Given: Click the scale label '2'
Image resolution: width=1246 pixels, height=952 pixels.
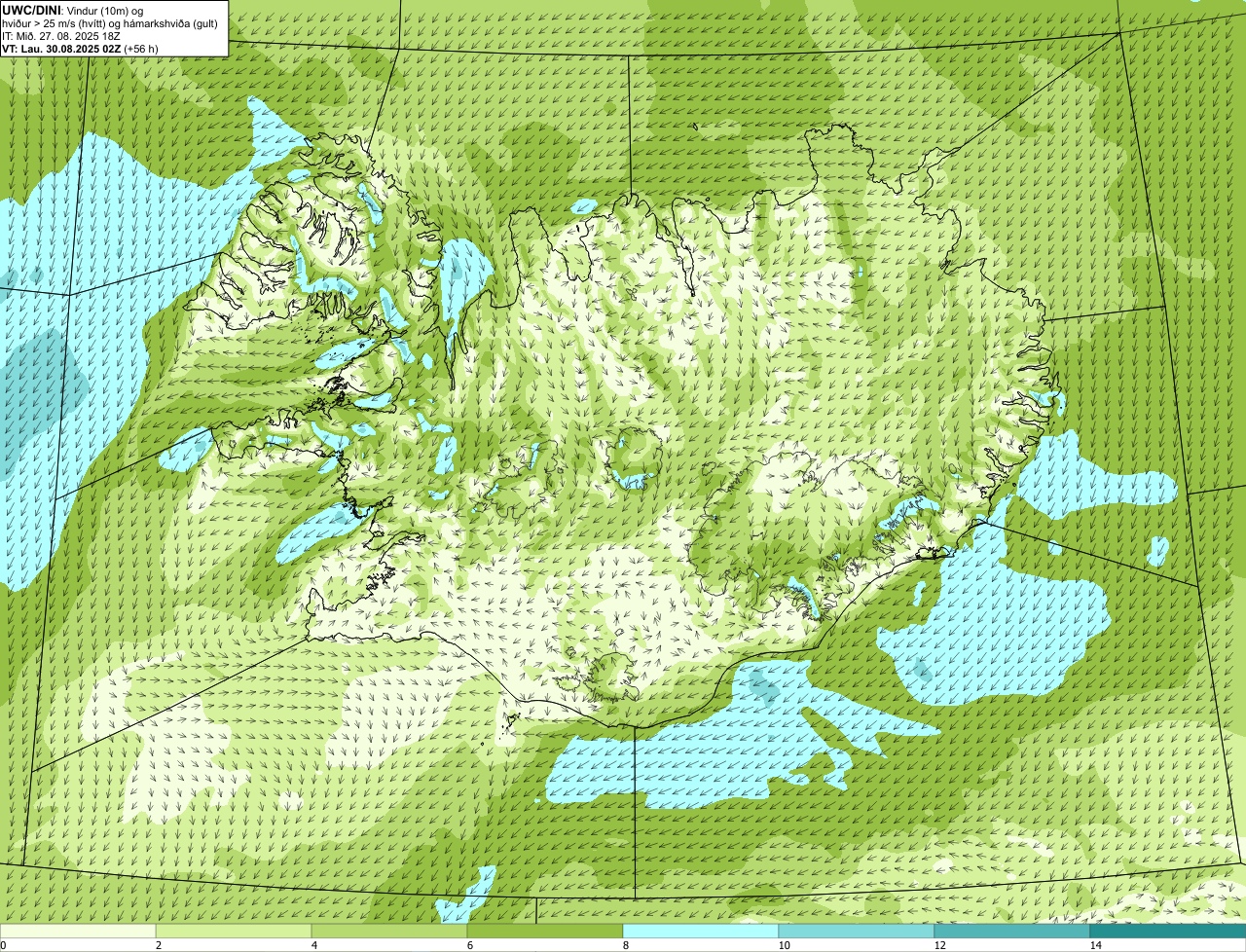Looking at the screenshot, I should 158,945.
